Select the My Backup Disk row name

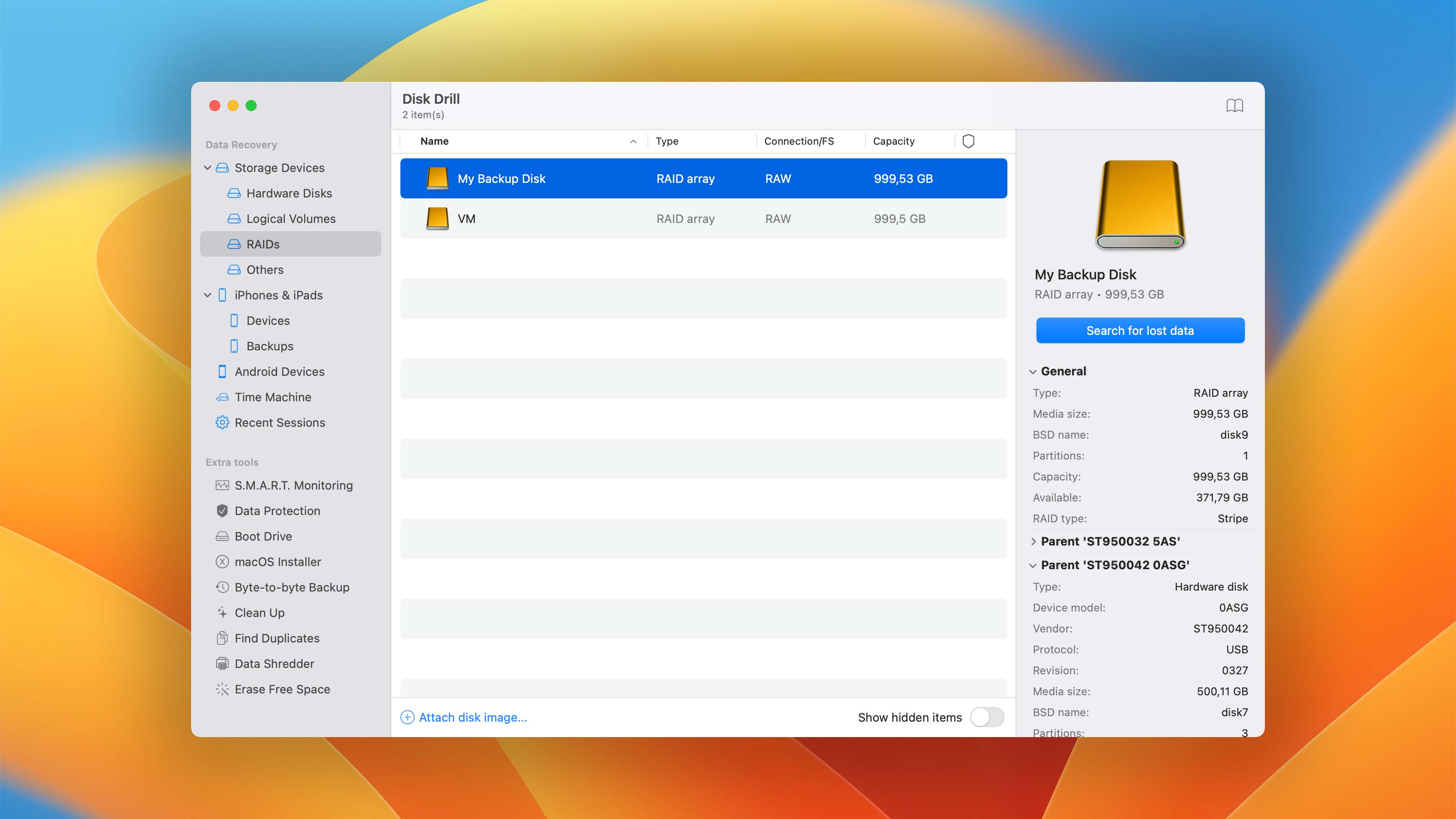(501, 179)
